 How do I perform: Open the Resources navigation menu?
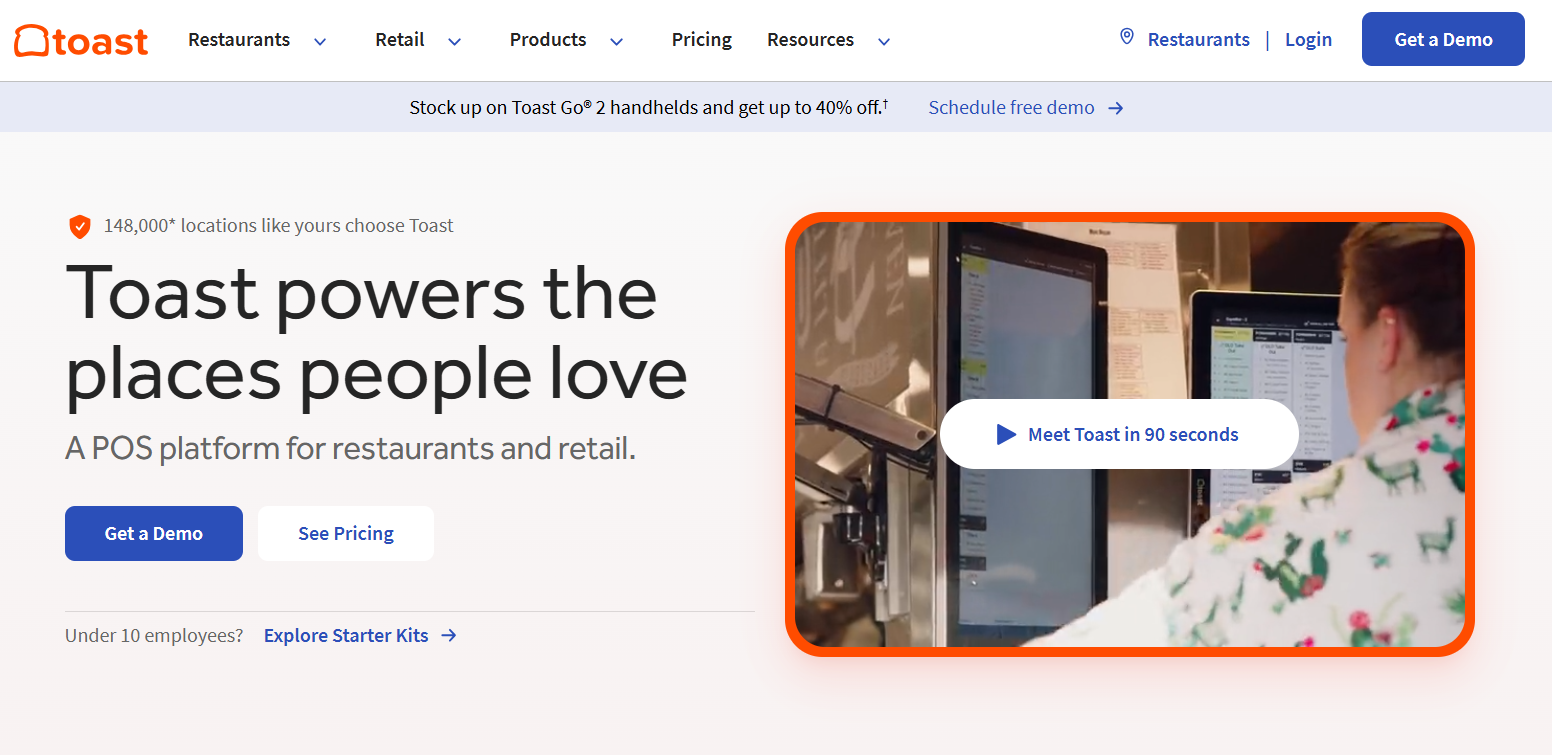coord(811,40)
